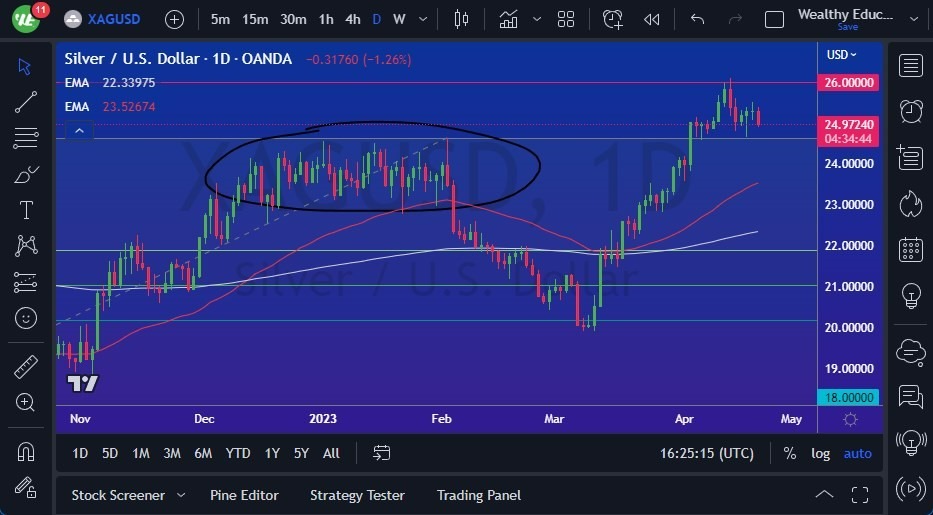Open the idea streams icon
Viewport: 933px width, 515px height.
[910, 442]
